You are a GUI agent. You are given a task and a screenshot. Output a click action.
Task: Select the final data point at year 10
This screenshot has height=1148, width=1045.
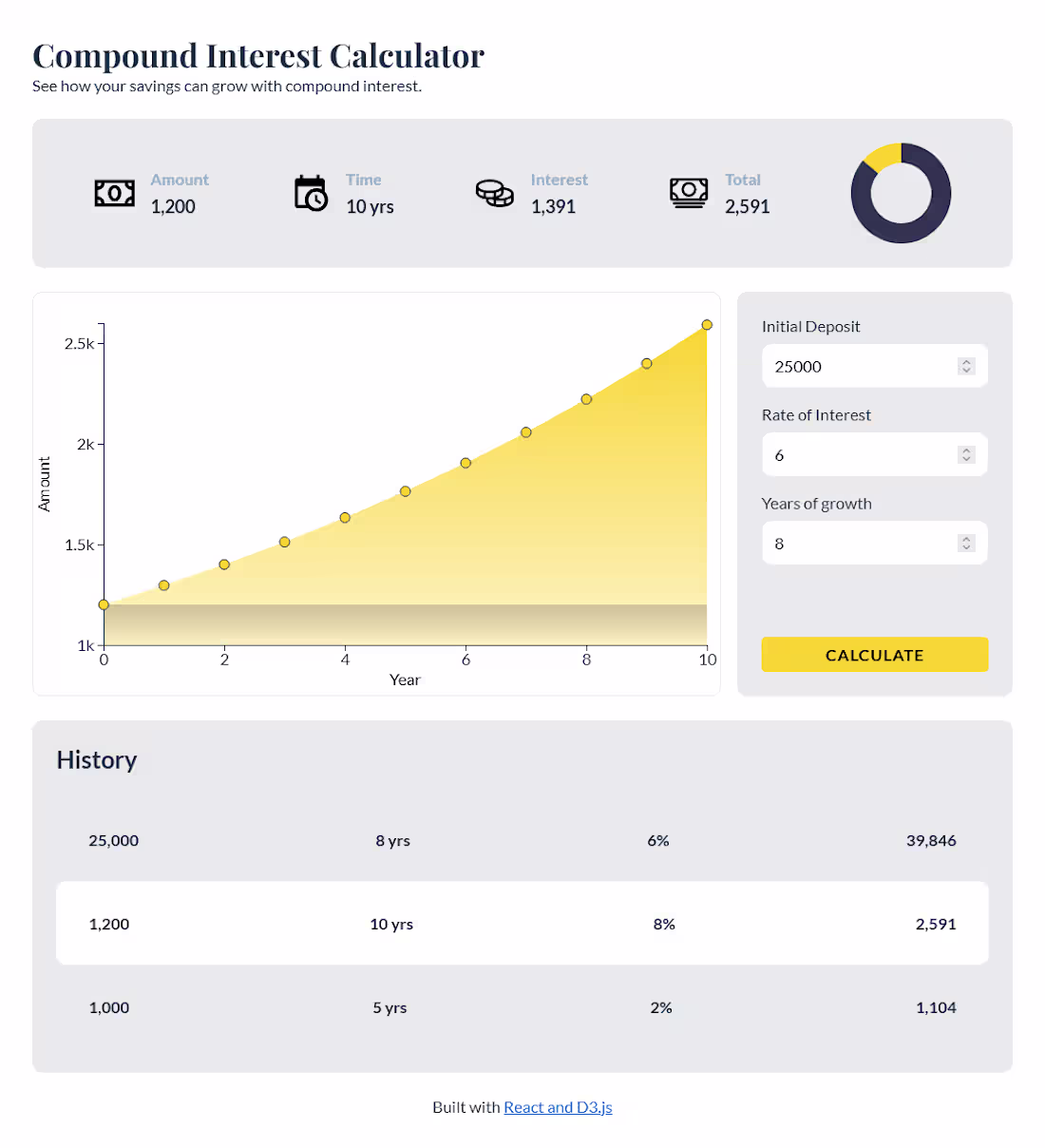click(x=706, y=324)
